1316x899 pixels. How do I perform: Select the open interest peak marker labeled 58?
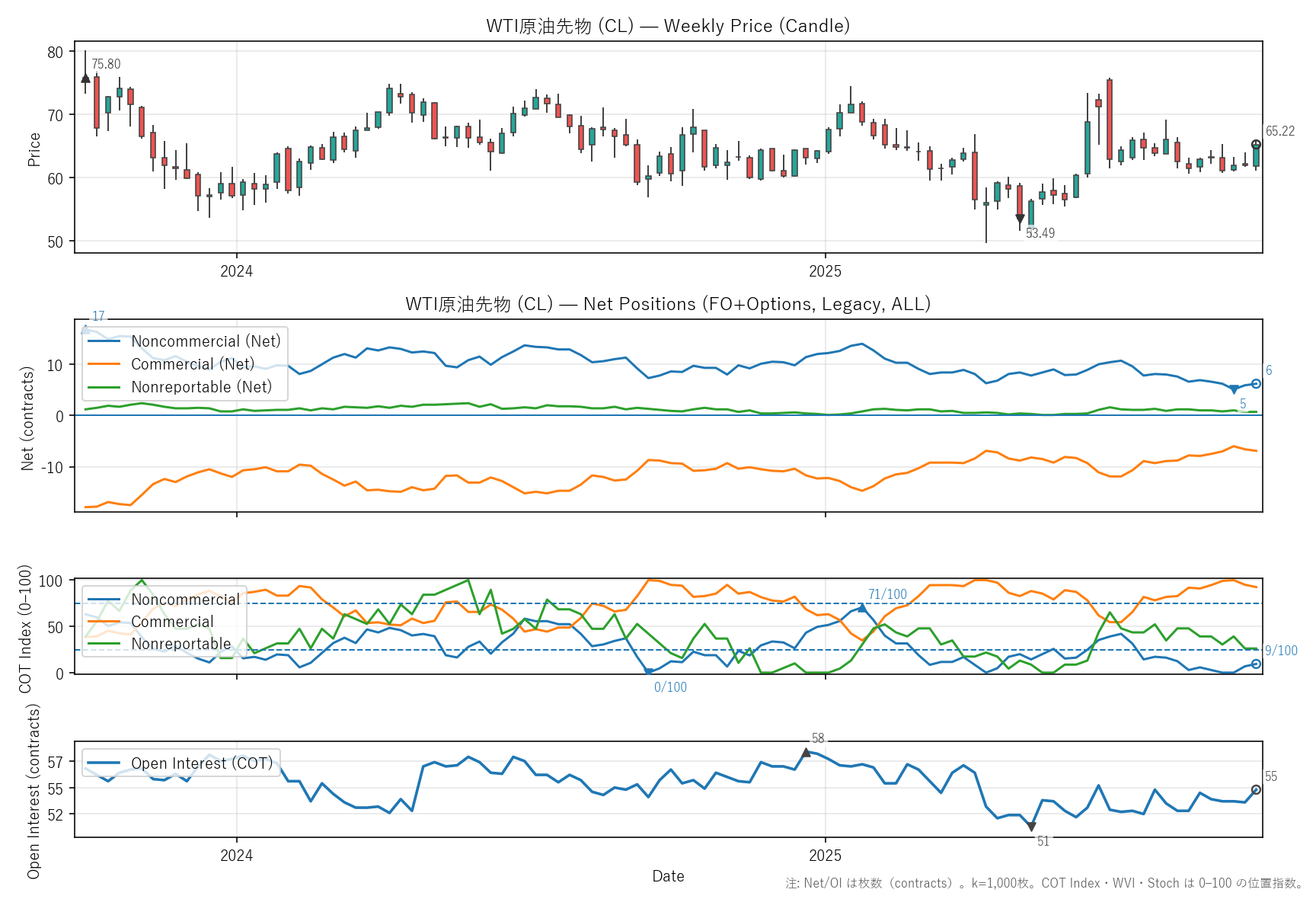pyautogui.click(x=806, y=753)
